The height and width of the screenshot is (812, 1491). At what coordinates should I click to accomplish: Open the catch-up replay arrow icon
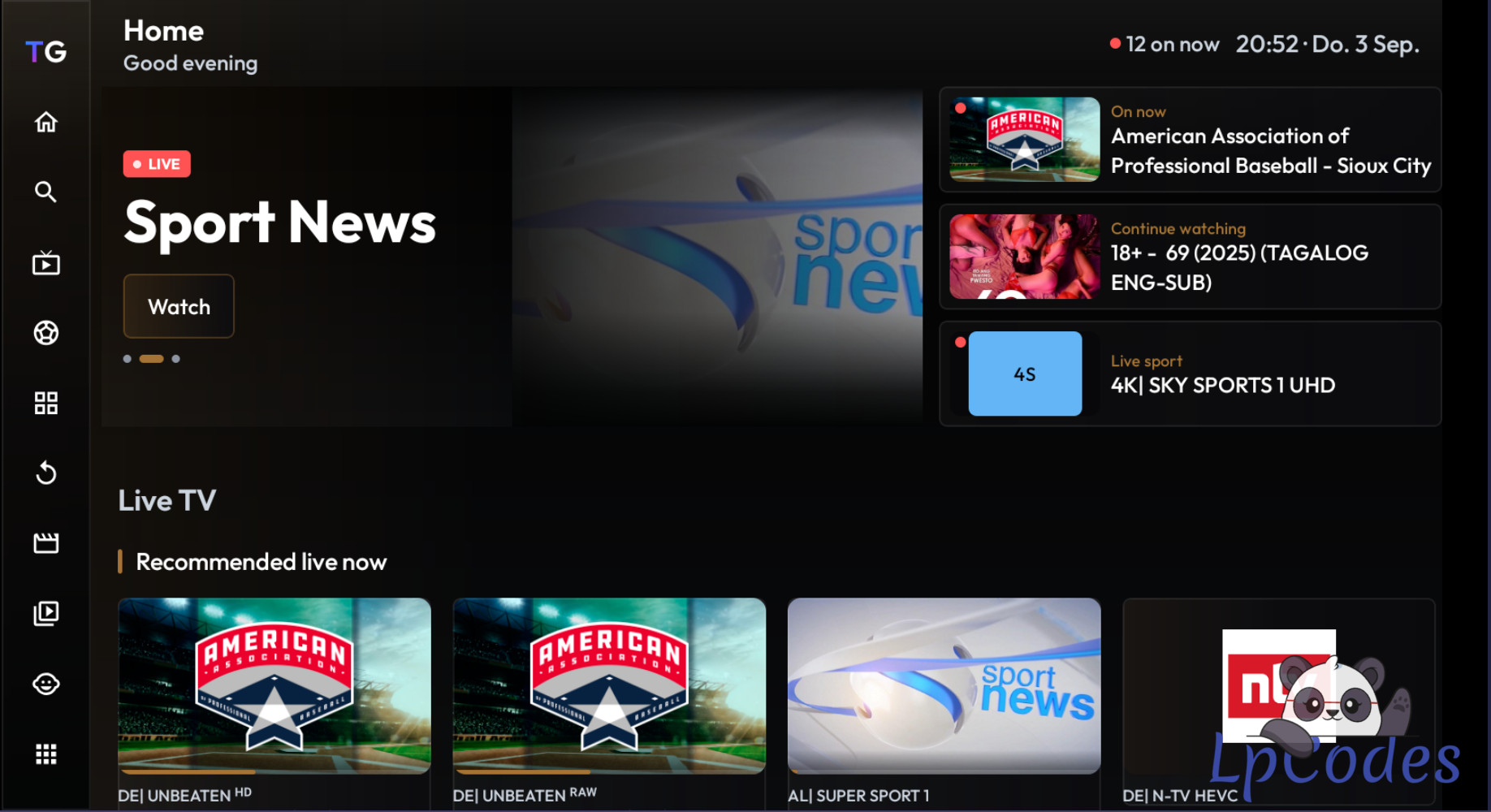[46, 473]
